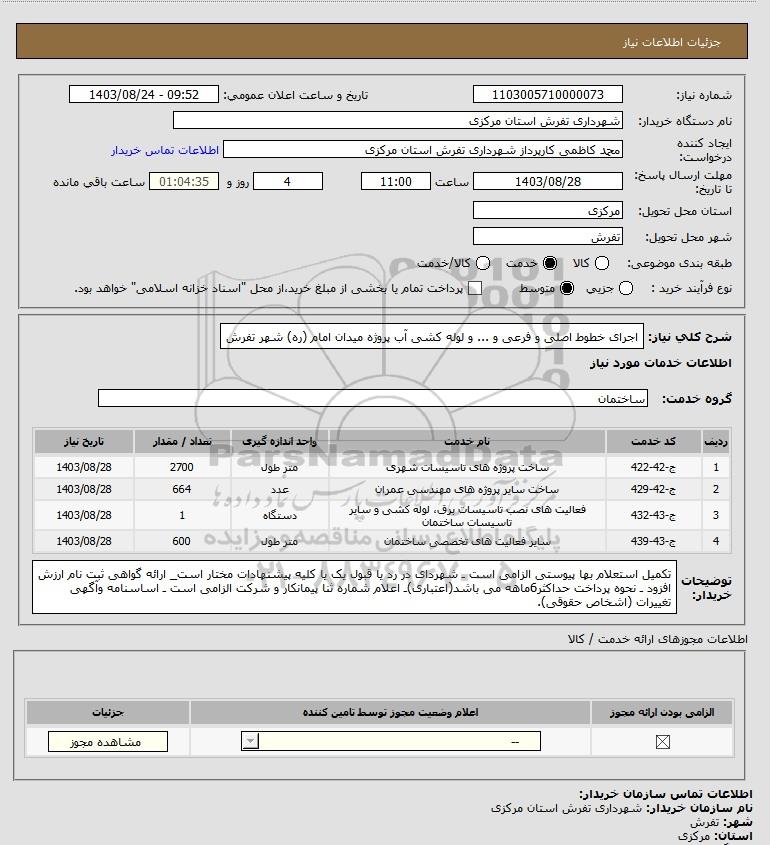This screenshot has width=770, height=845.
Task: Click the اطلاعات تماس سازمان خریدار heading
Action: tap(665, 794)
